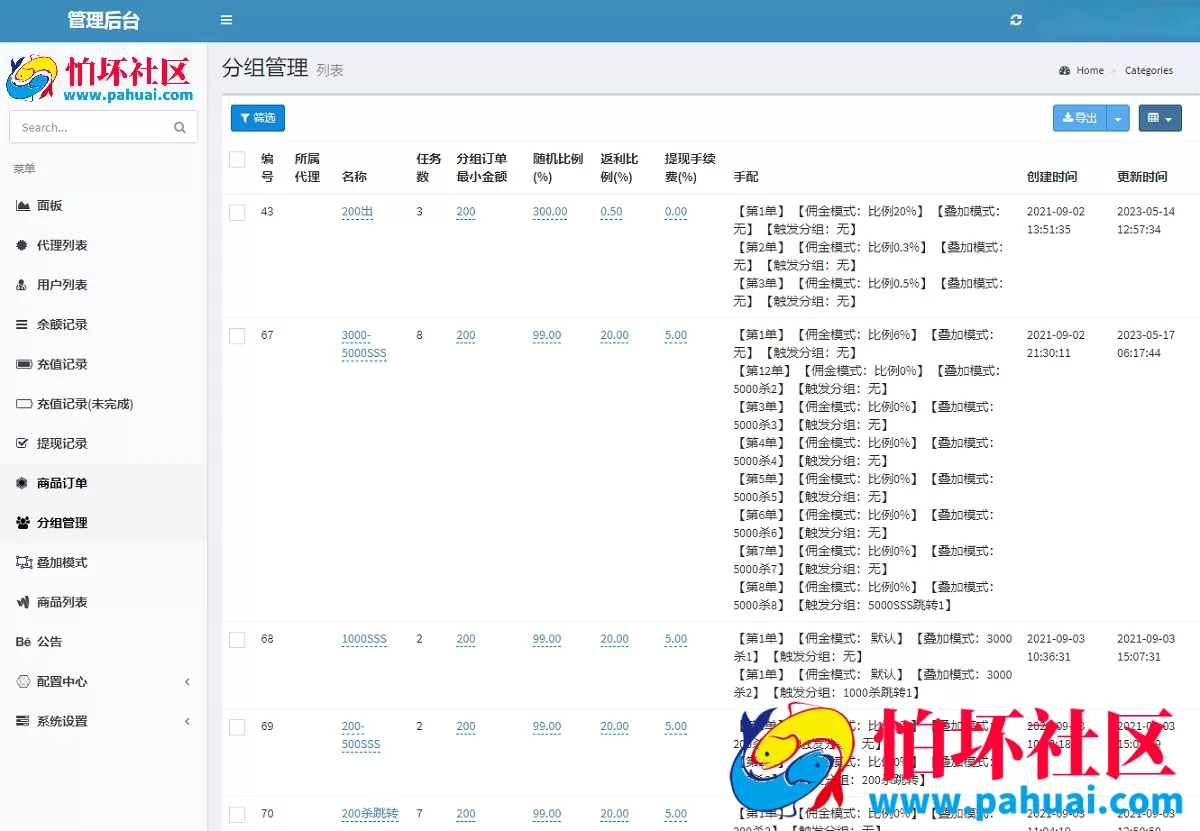
Task: Check the row checkbox for ID 69
Action: click(237, 727)
